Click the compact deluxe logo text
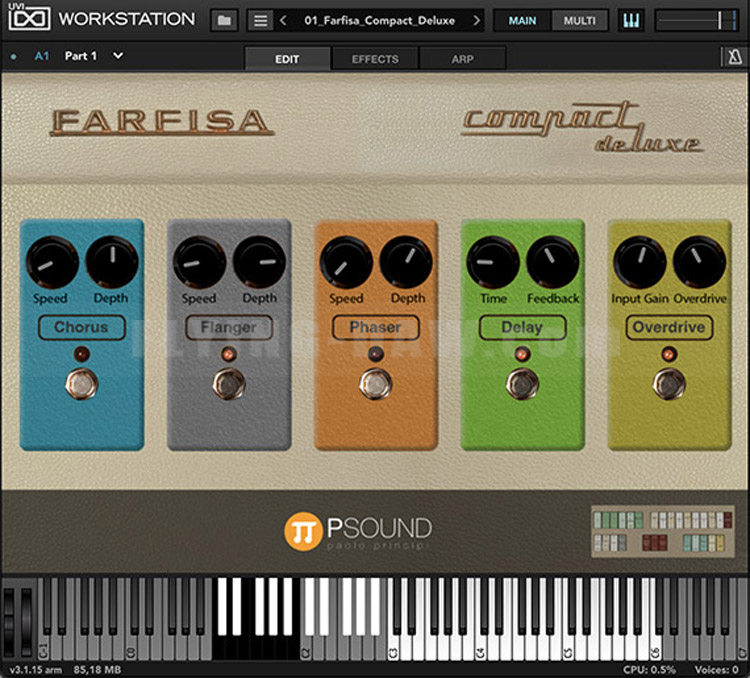The width and height of the screenshot is (750, 678). click(582, 127)
